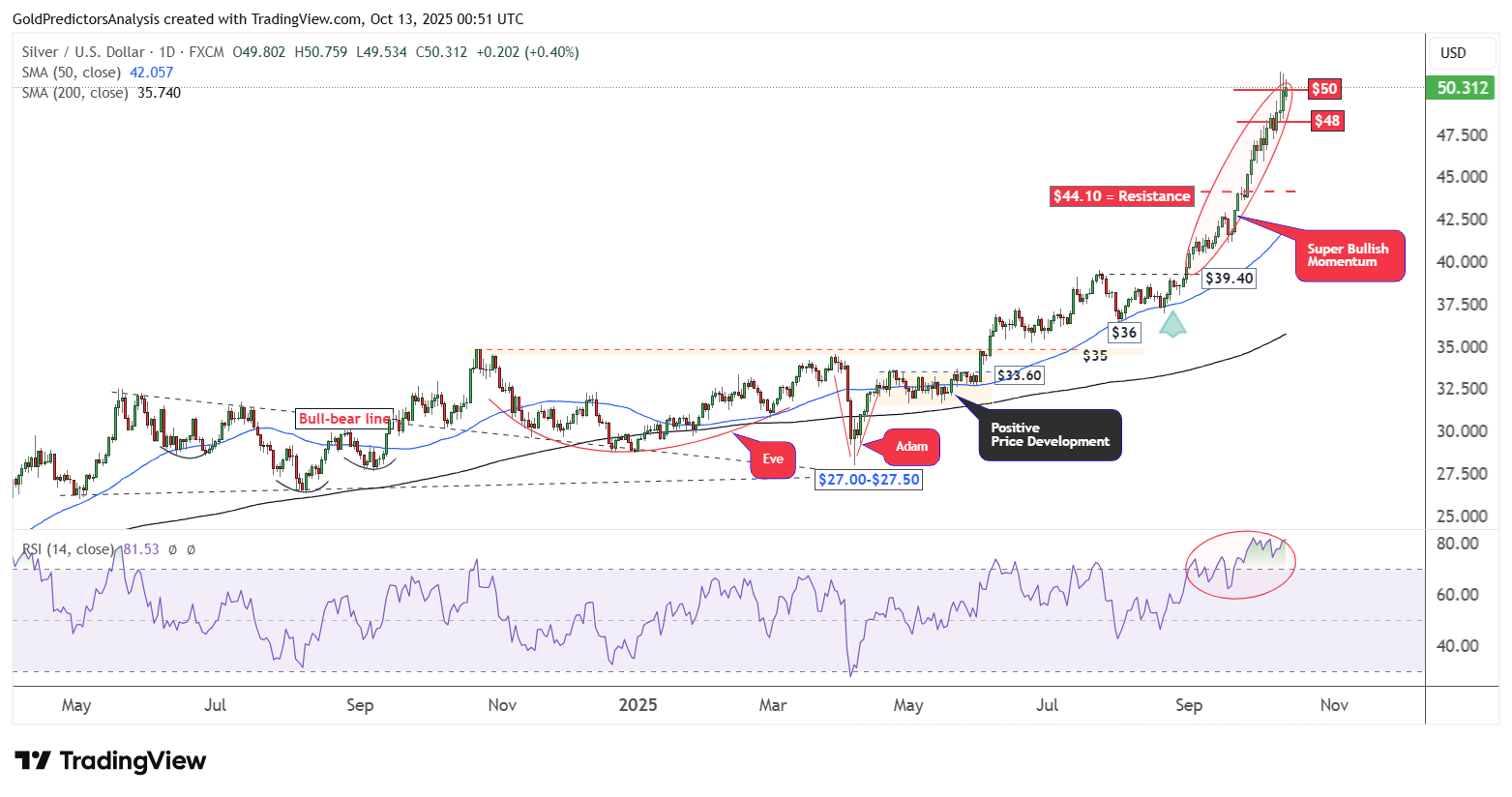The width and height of the screenshot is (1512, 797).
Task: Click the Sep label right of 2025
Action: coord(1189,705)
